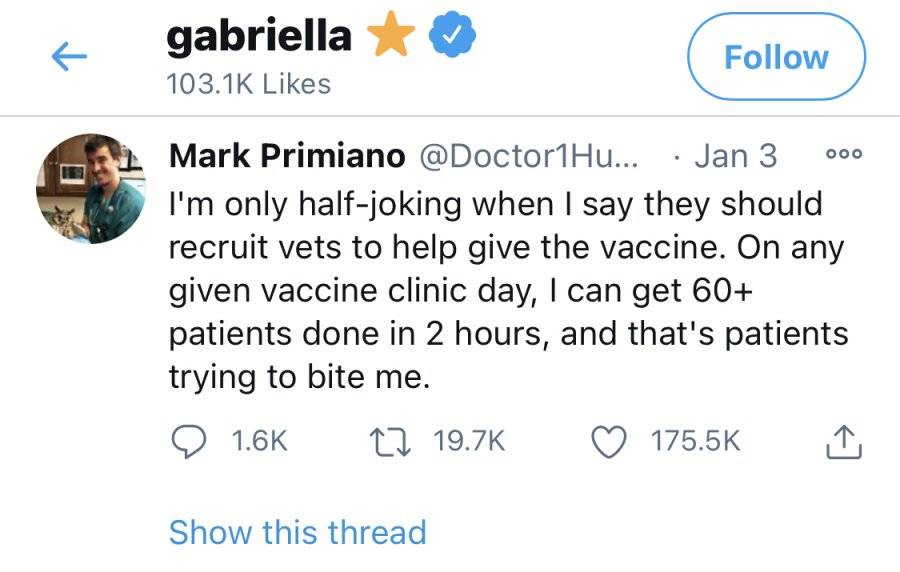The image size is (900, 572).
Task: View the 175.5K likes count
Action: click(x=696, y=441)
